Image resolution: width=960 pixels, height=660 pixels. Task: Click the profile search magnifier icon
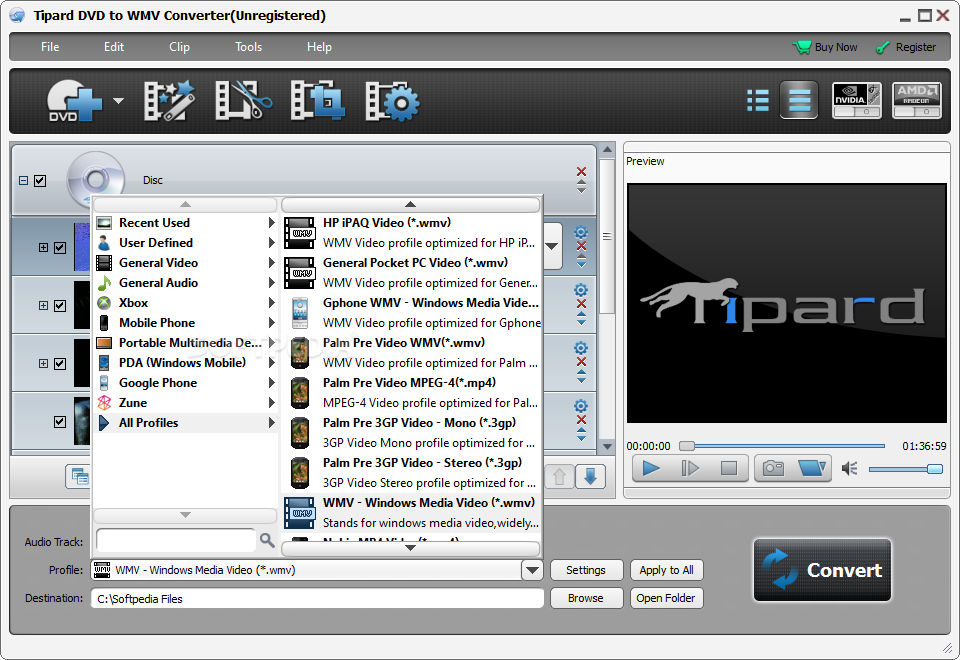[x=267, y=540]
